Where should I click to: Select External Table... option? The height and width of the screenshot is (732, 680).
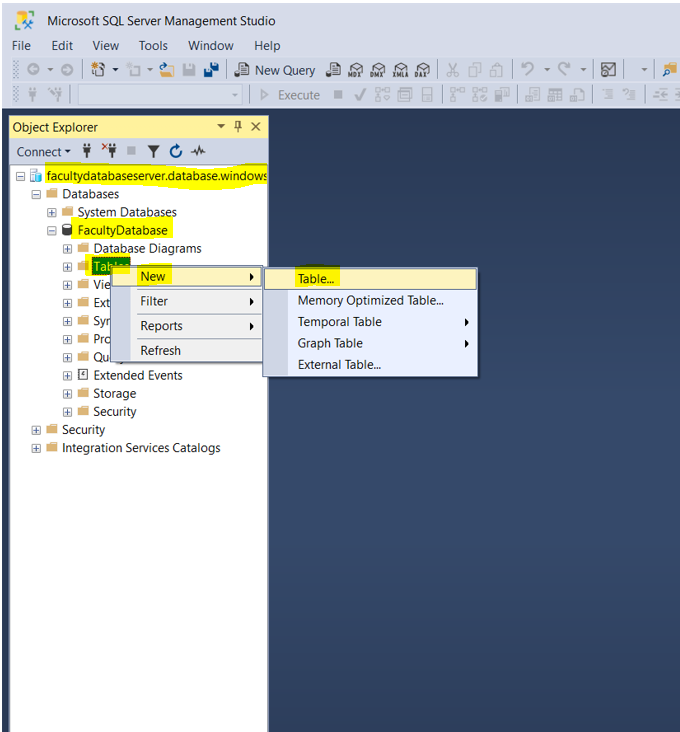point(371,365)
